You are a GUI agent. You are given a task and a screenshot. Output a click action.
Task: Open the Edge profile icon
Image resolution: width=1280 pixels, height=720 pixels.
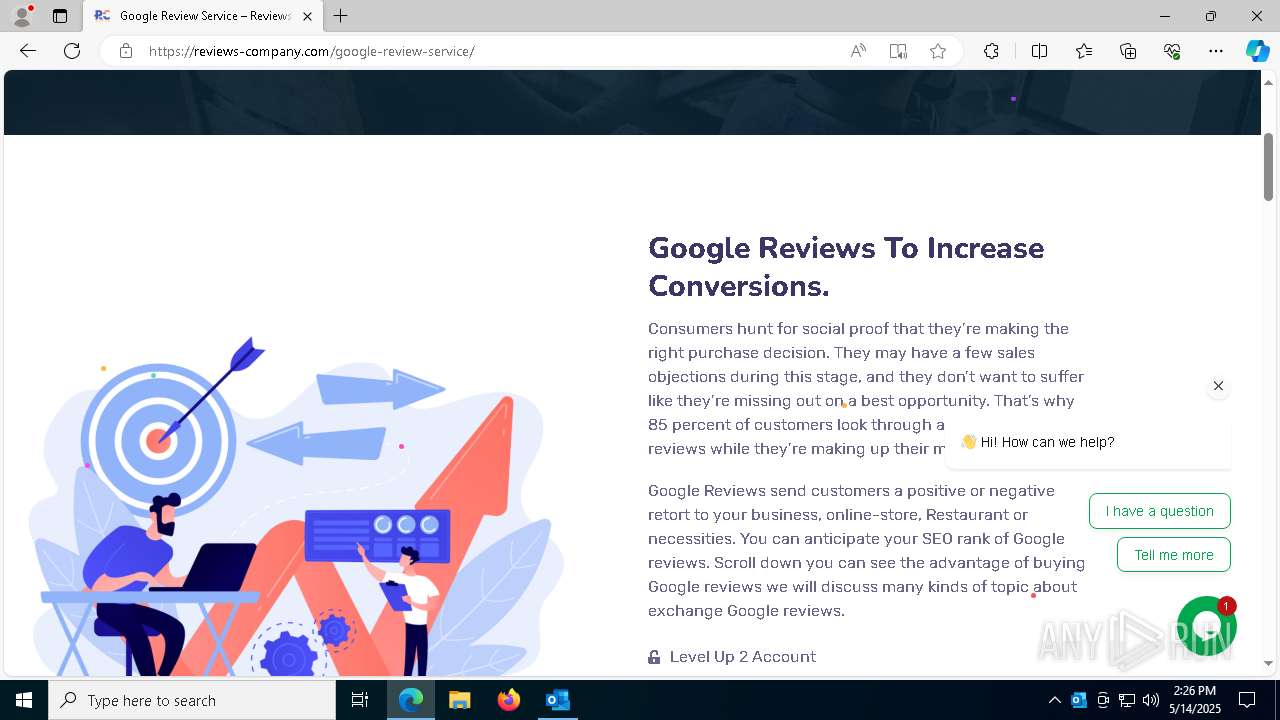tap(22, 16)
